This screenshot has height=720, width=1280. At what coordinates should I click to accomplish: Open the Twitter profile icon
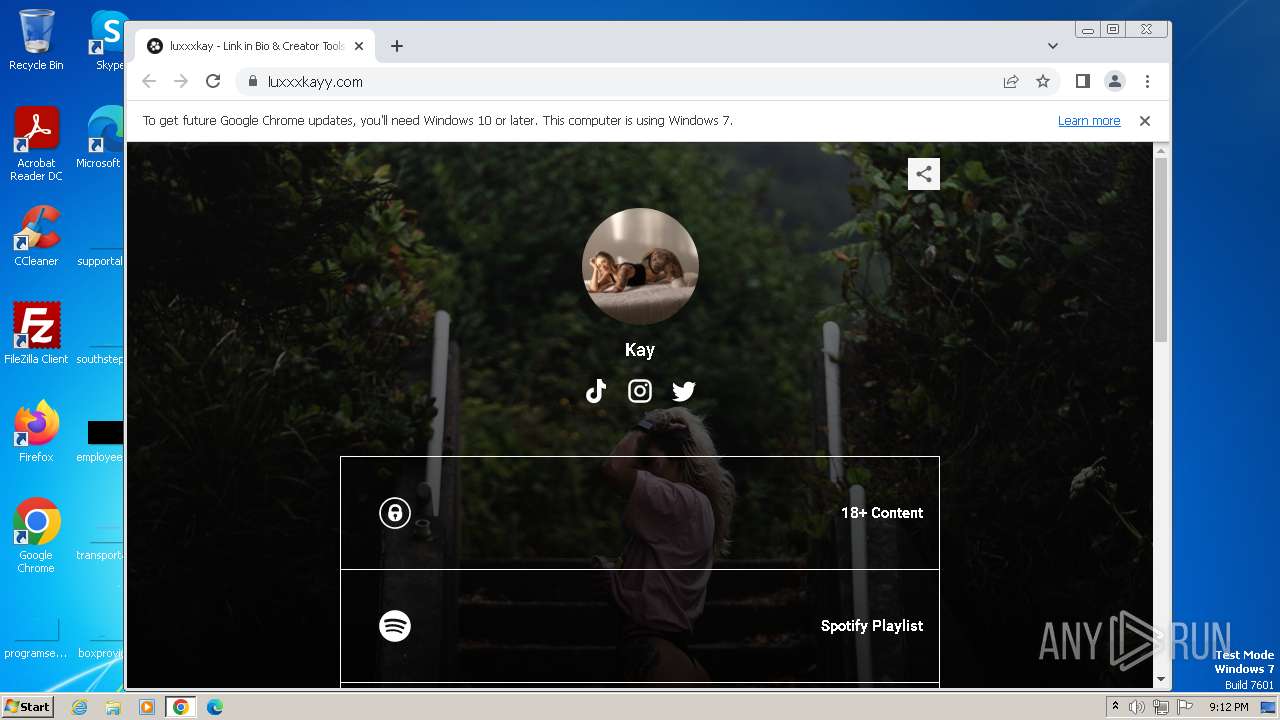pos(684,391)
